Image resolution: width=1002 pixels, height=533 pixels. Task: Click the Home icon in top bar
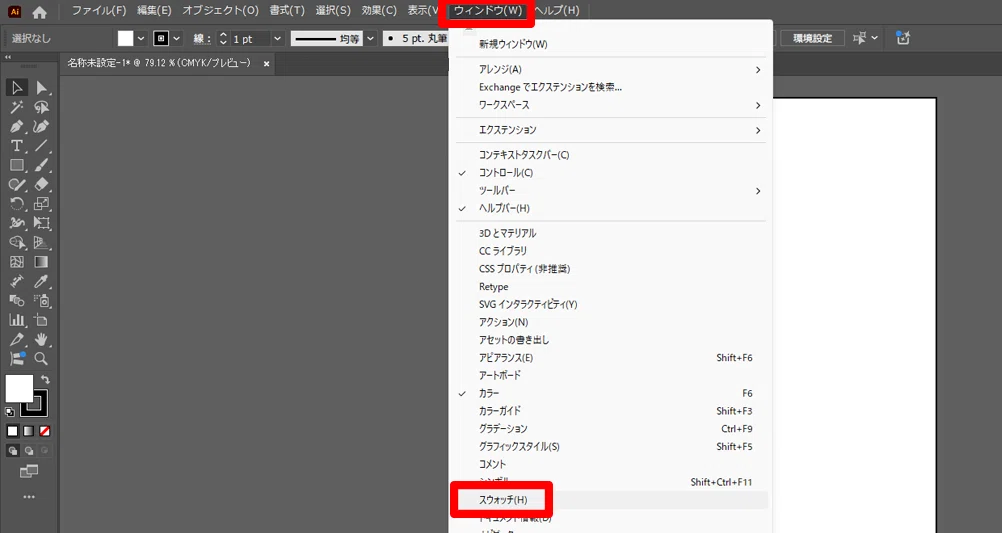[39, 12]
